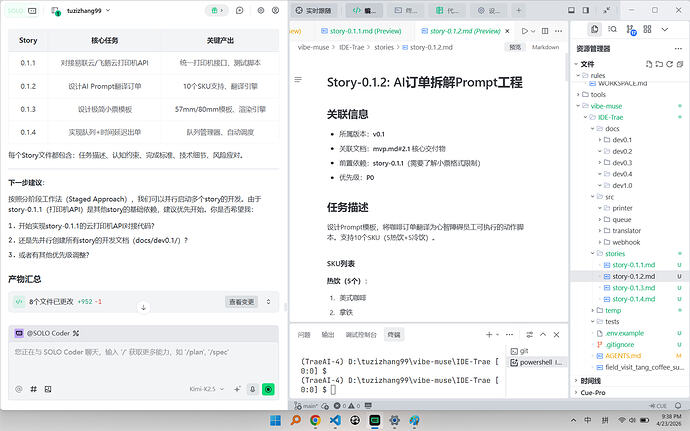Switch to 实时跟随 tab

pos(313,10)
